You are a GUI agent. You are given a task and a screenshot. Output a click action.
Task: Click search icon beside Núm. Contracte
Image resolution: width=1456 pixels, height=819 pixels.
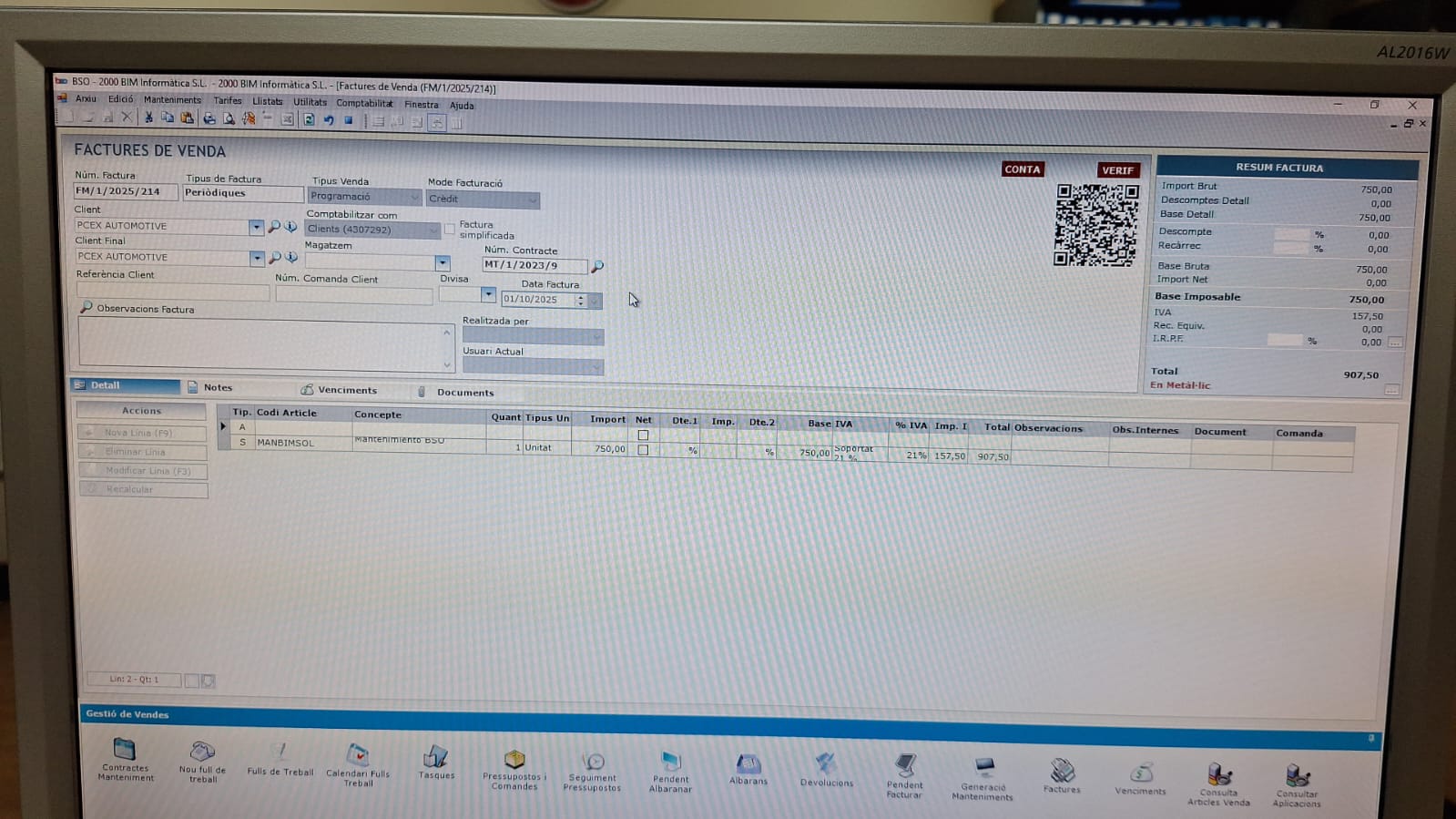tap(597, 267)
